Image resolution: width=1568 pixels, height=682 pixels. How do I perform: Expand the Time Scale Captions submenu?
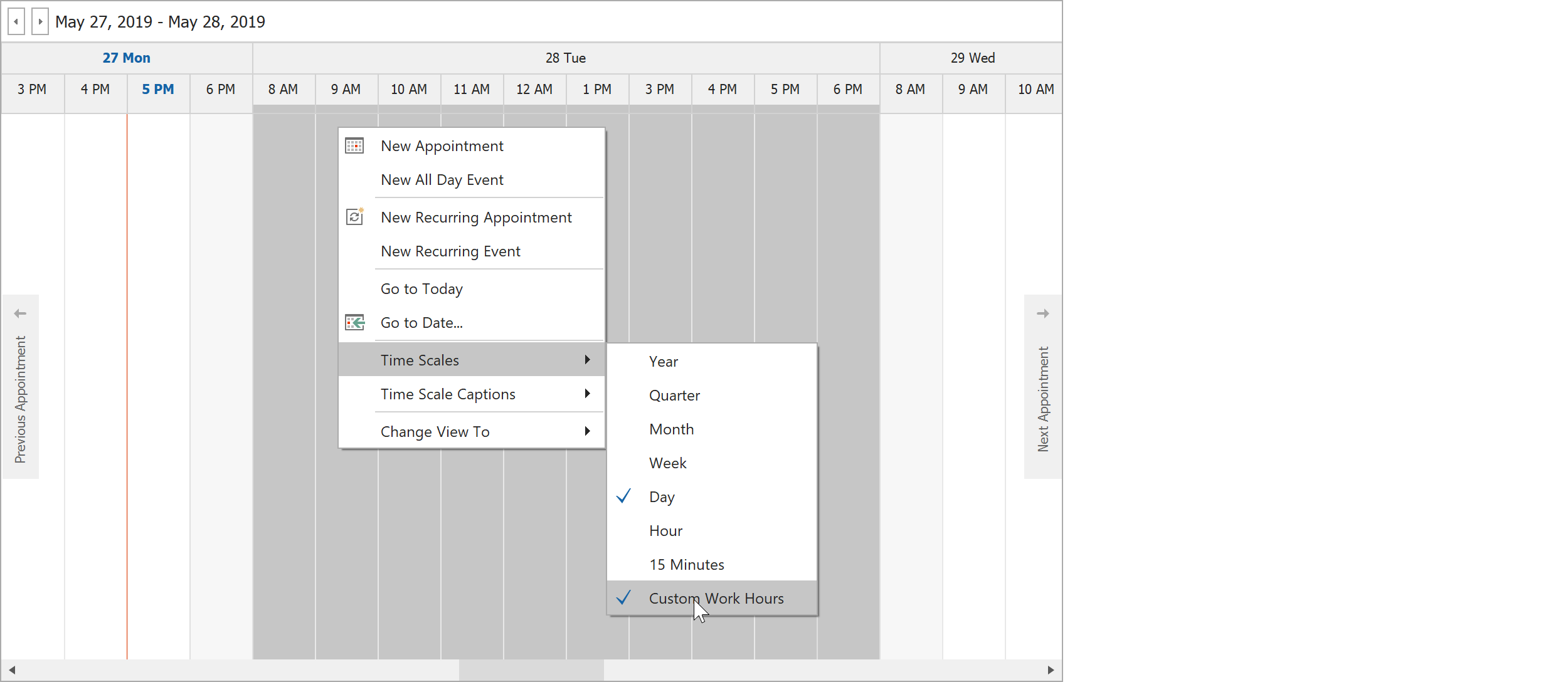(x=472, y=394)
